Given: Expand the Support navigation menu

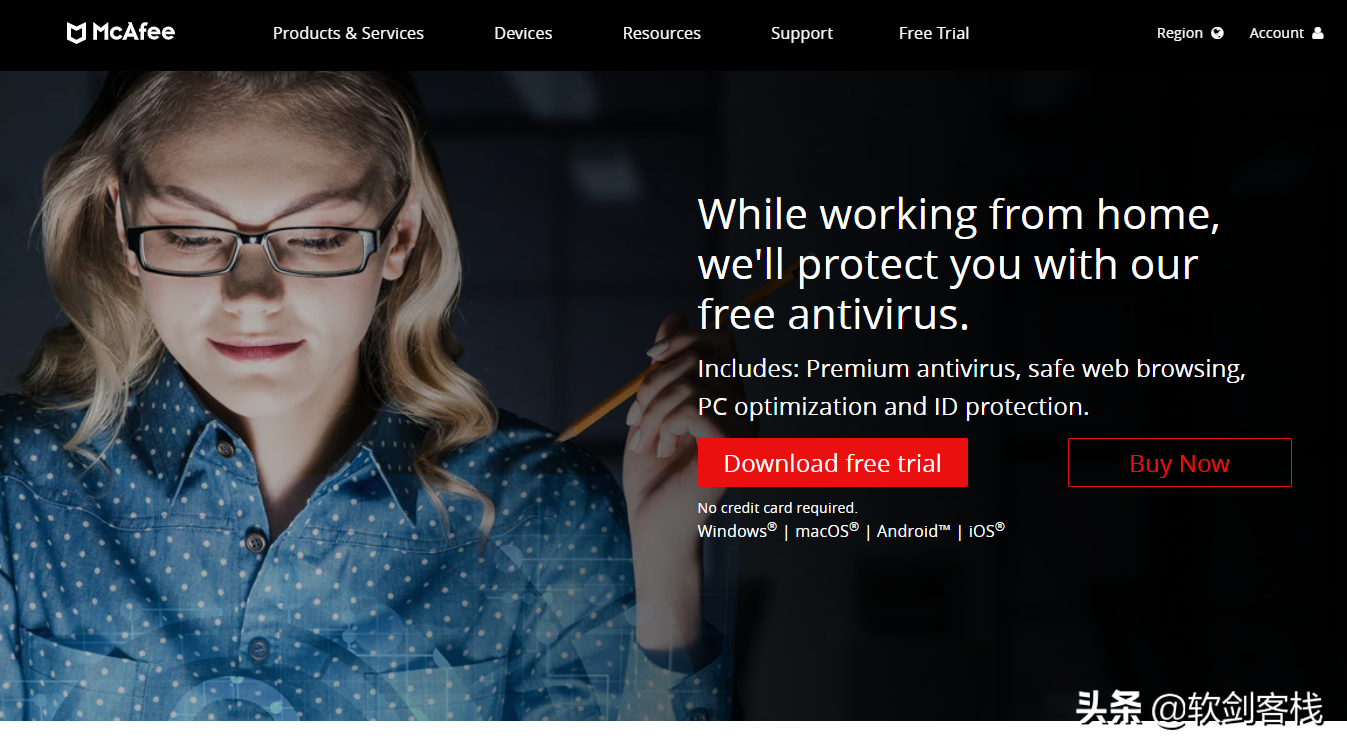Looking at the screenshot, I should tap(802, 33).
